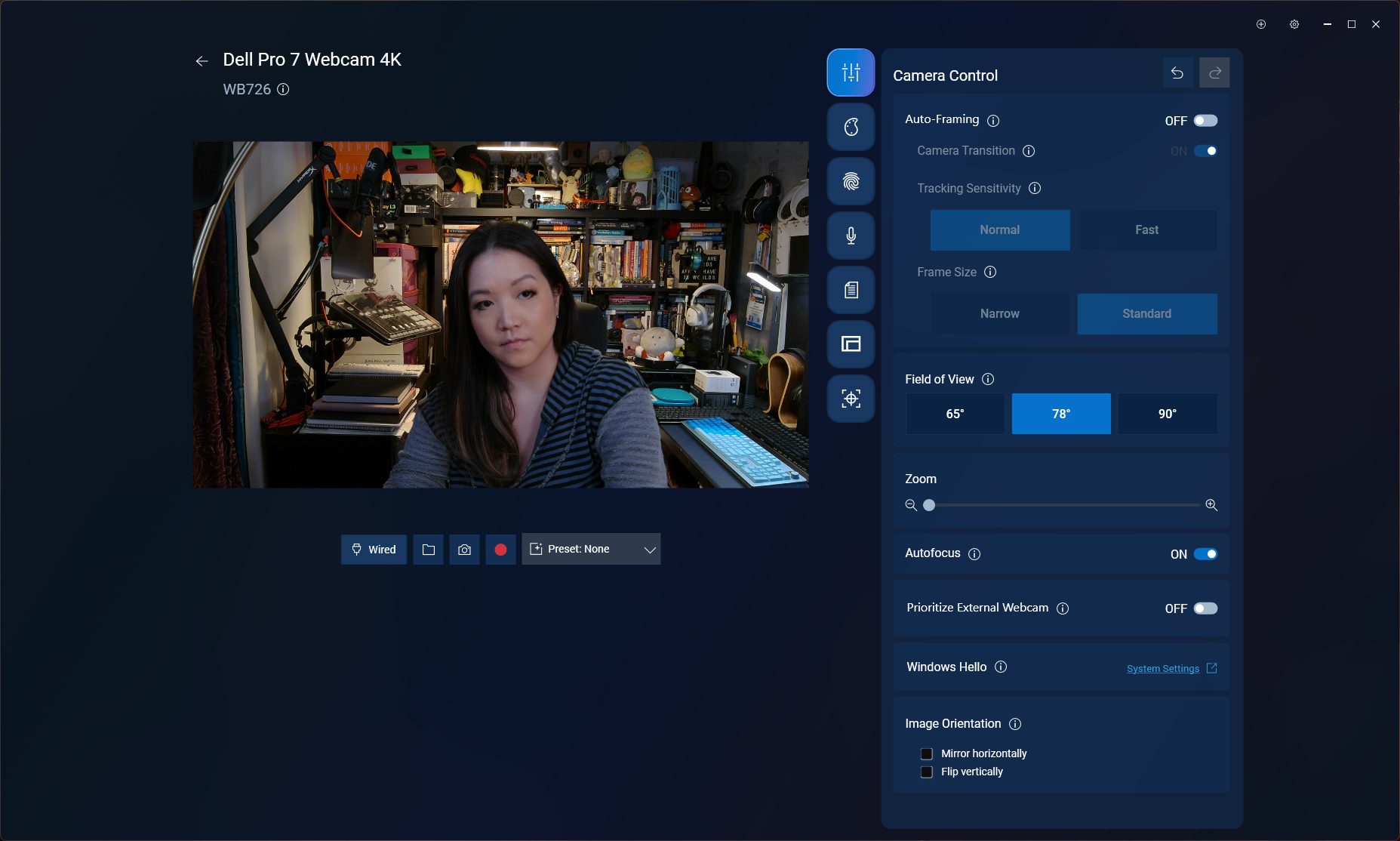Open the microphone settings tab
Image resolution: width=1400 pixels, height=841 pixels.
(x=851, y=236)
